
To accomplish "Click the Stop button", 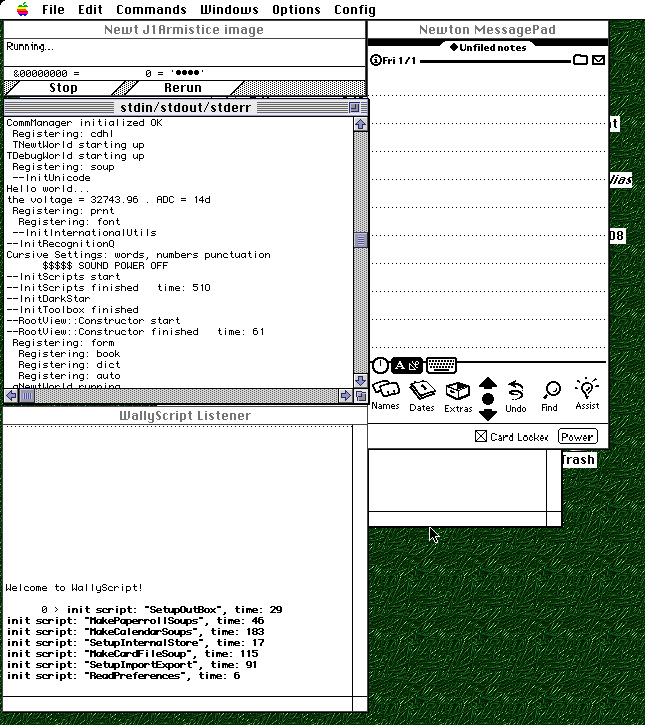I will point(63,88).
